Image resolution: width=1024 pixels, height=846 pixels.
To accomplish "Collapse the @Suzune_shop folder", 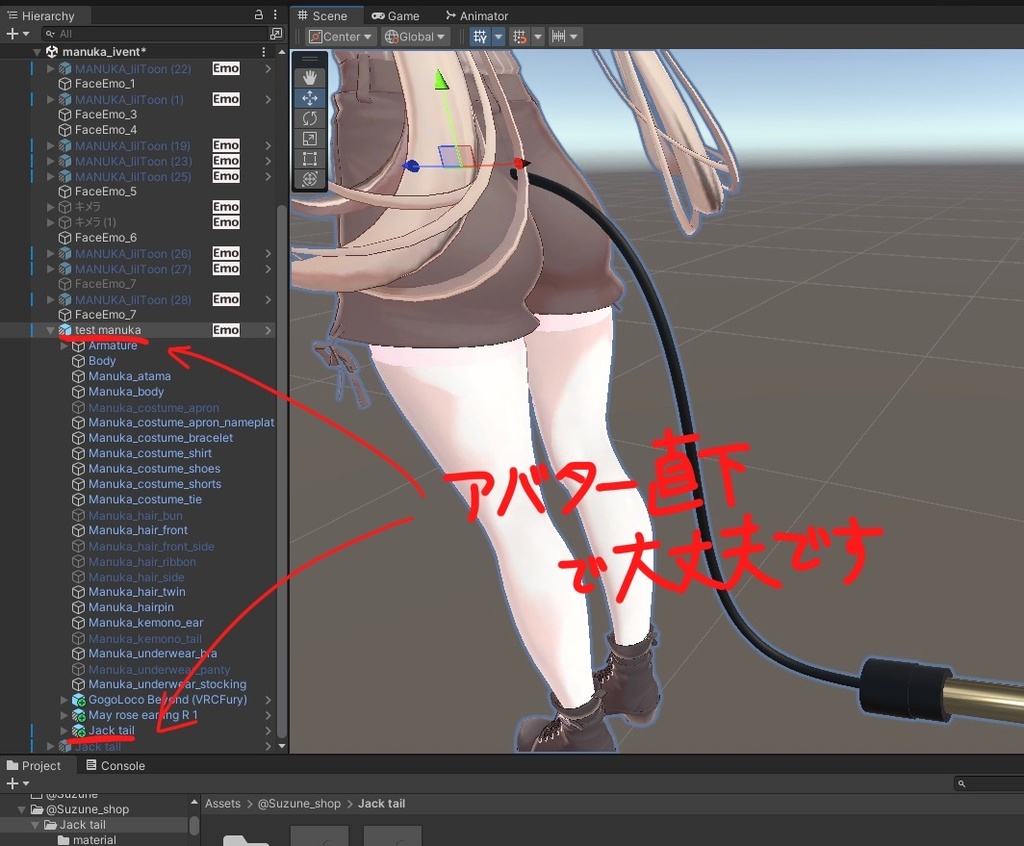I will point(22,809).
